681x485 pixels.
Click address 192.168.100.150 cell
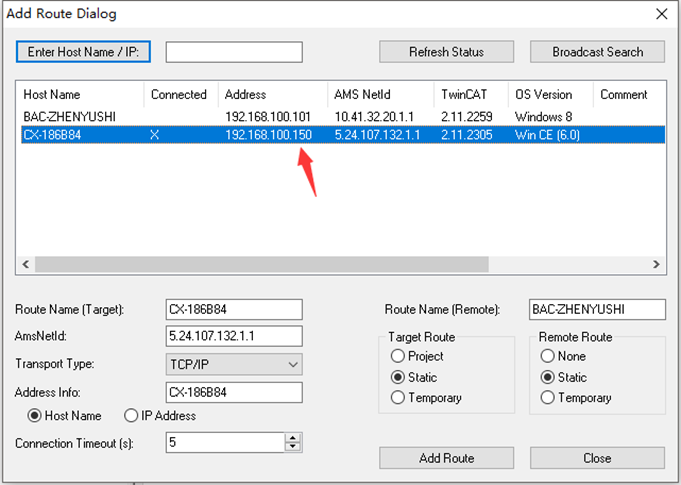pos(268,135)
